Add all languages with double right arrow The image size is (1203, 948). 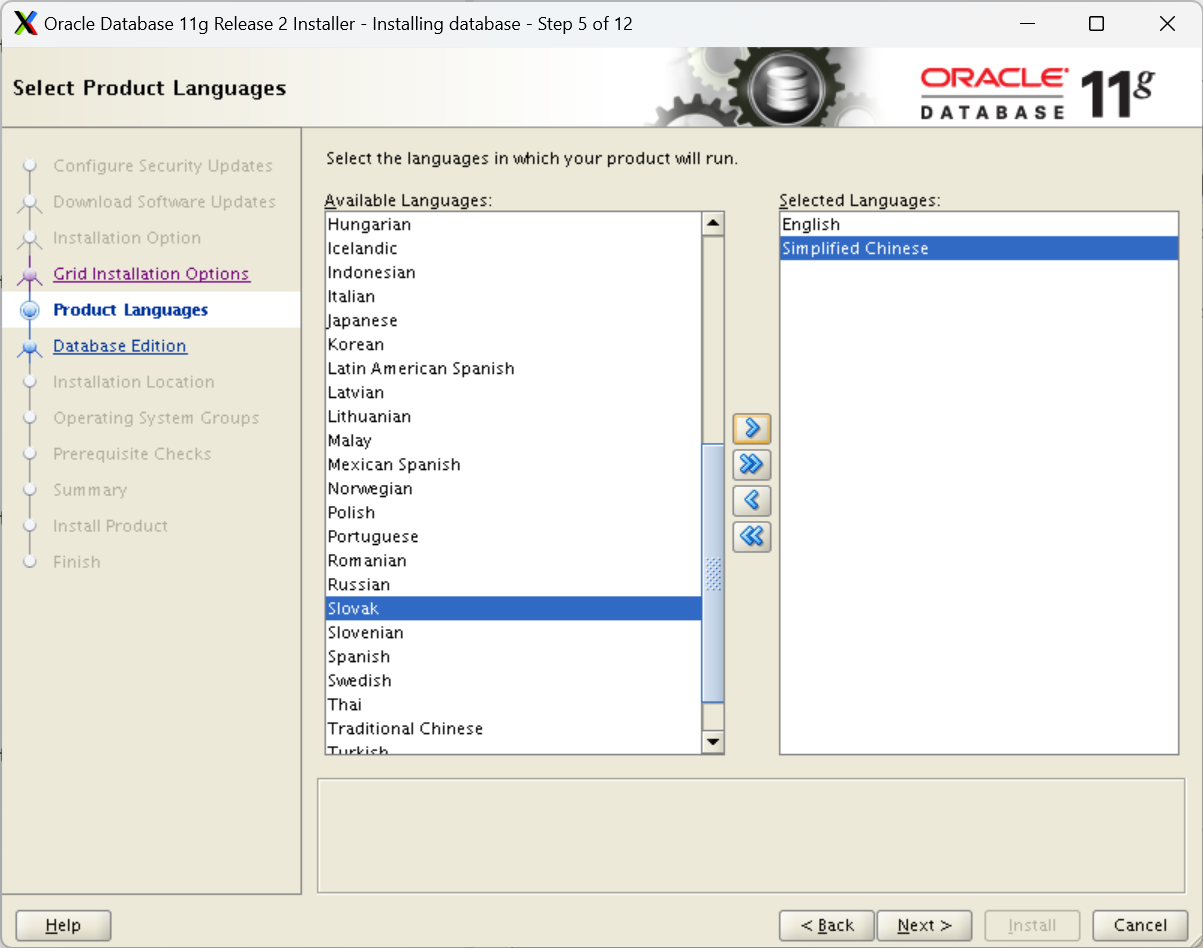tap(752, 465)
